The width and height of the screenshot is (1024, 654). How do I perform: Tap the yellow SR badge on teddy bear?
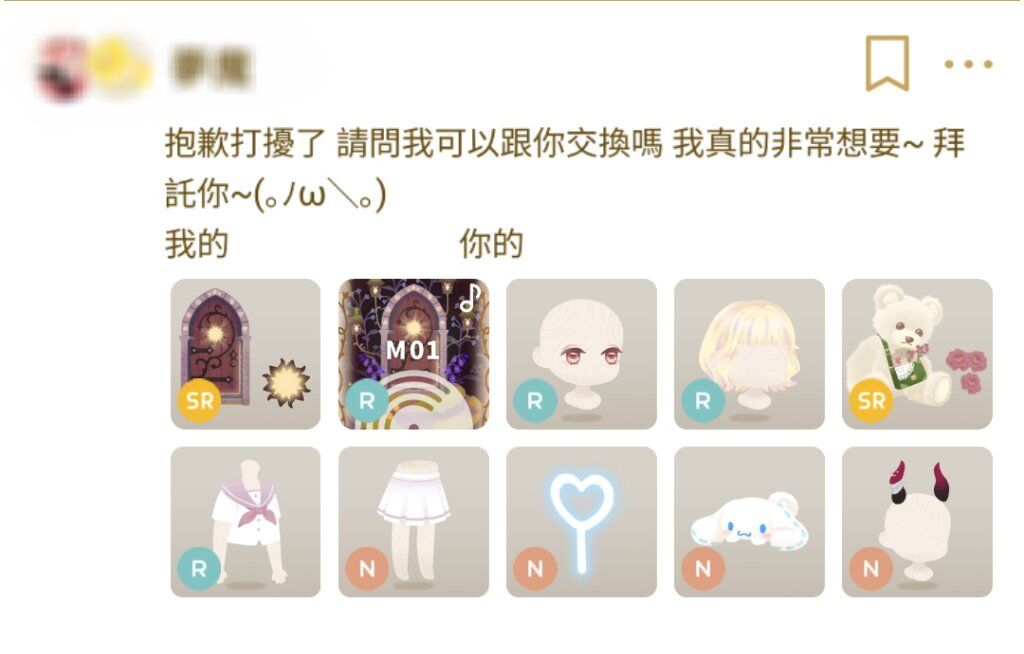point(871,401)
